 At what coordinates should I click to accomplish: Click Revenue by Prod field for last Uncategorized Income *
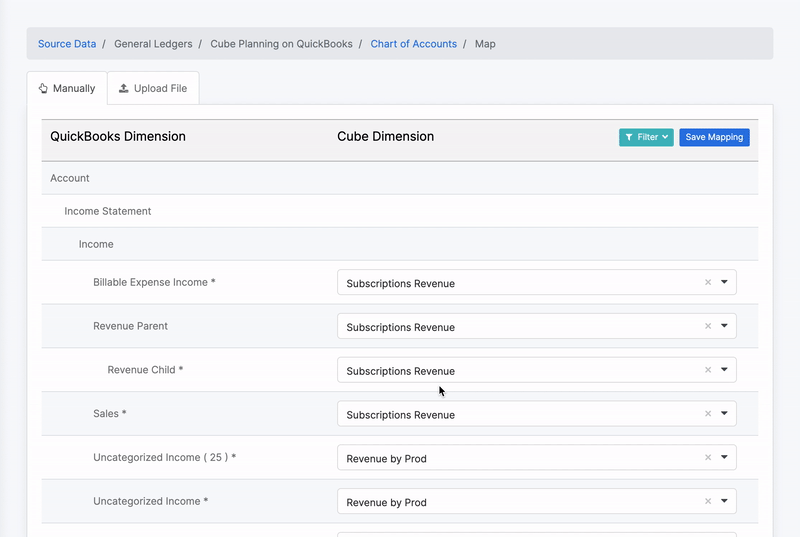coord(537,501)
